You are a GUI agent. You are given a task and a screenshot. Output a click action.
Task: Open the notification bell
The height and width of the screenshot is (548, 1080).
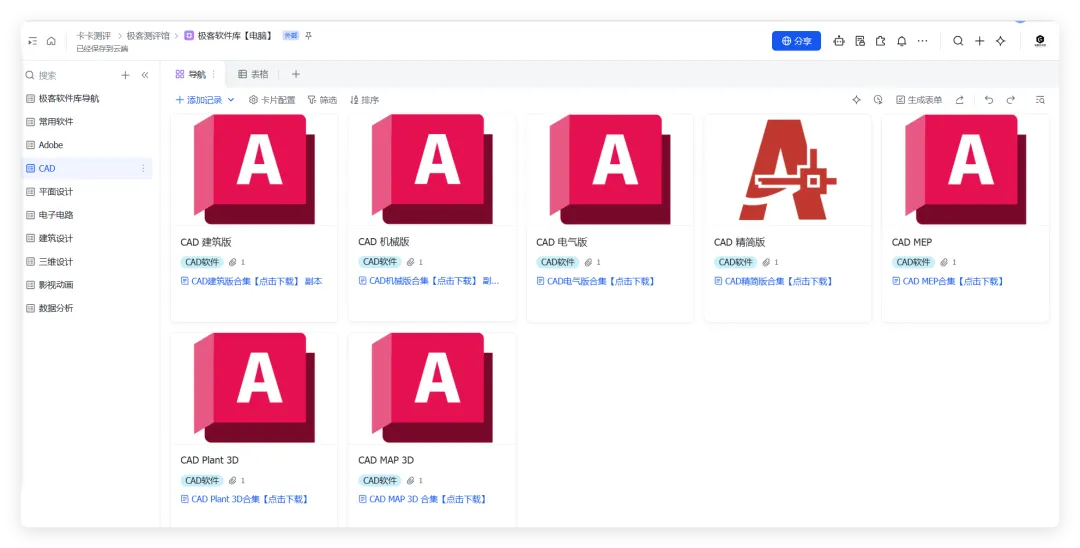pos(902,41)
